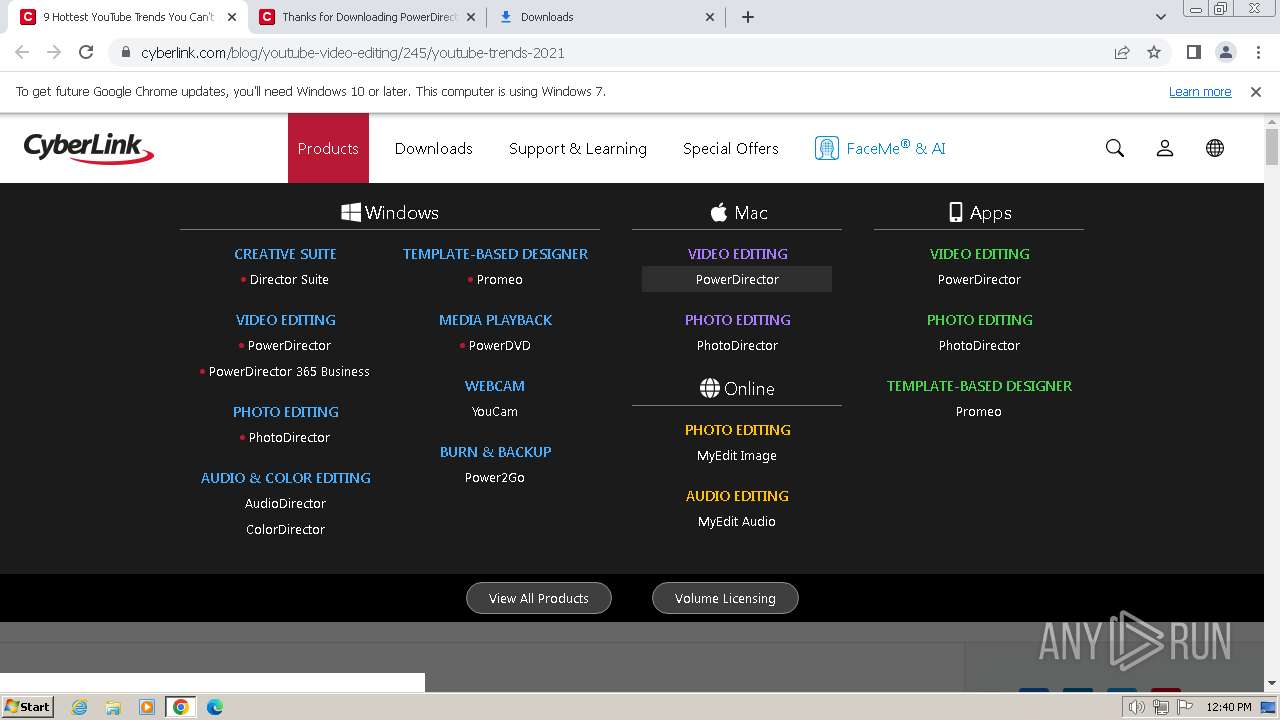Dismiss the Chrome update notification bar
Viewport: 1280px width, 720px height.
tap(1256, 92)
